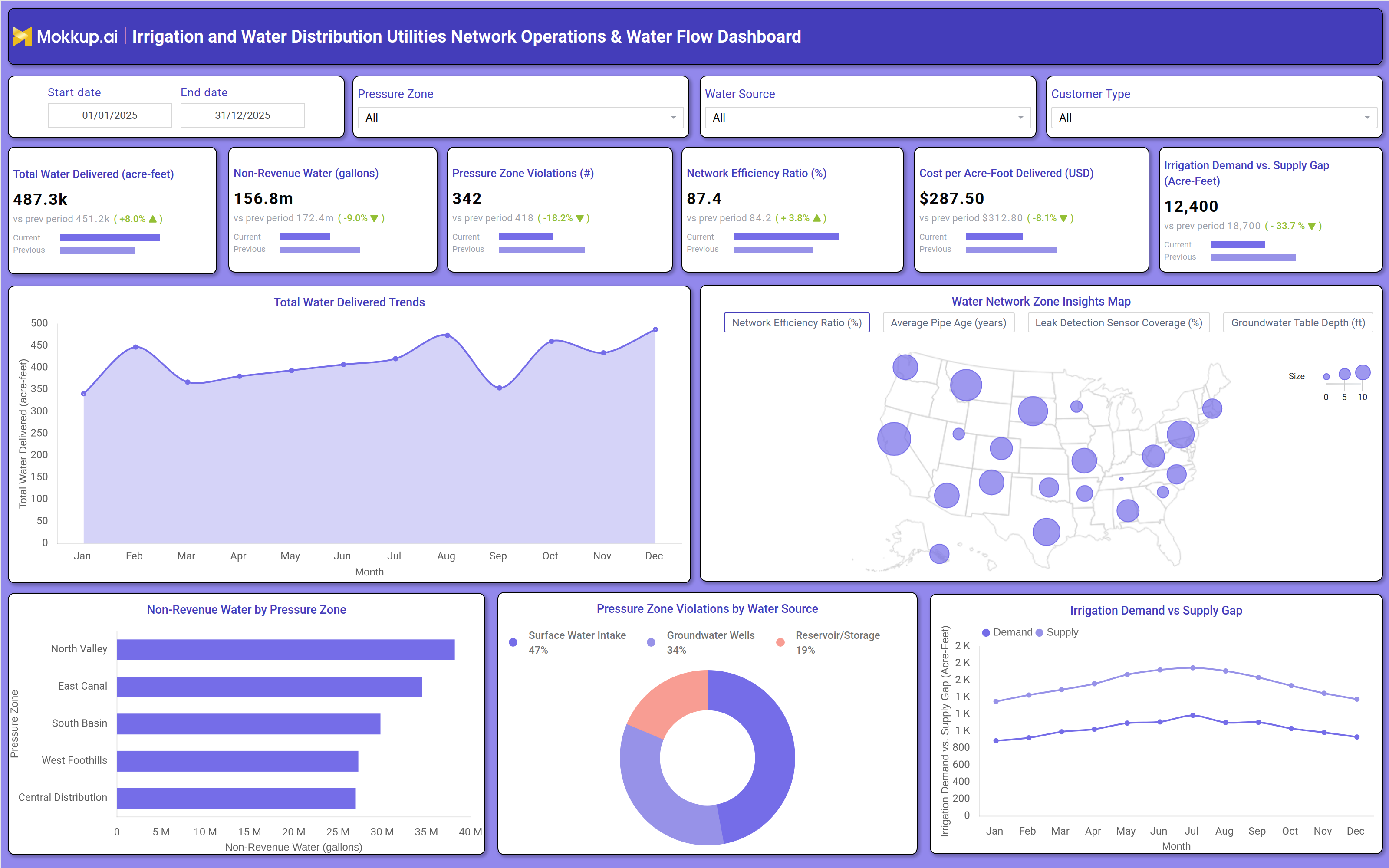
Task: Click the largest size legend bubble (10)
Action: [x=1363, y=372]
